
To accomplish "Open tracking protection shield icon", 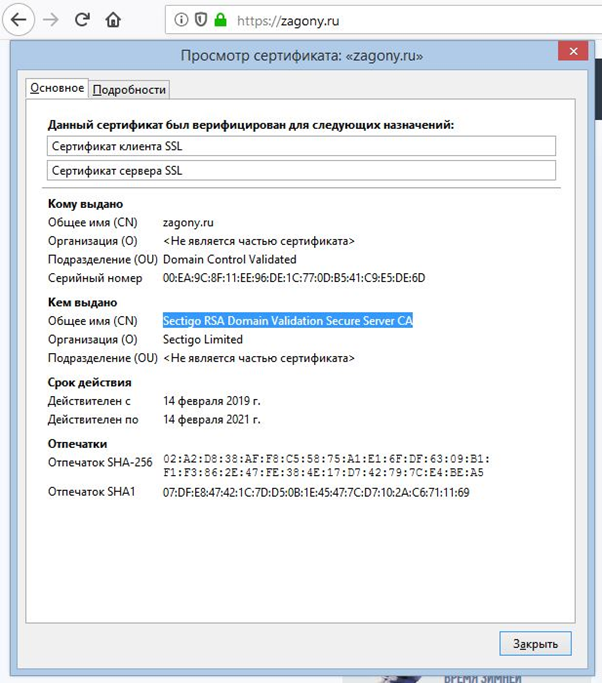I will 200,20.
